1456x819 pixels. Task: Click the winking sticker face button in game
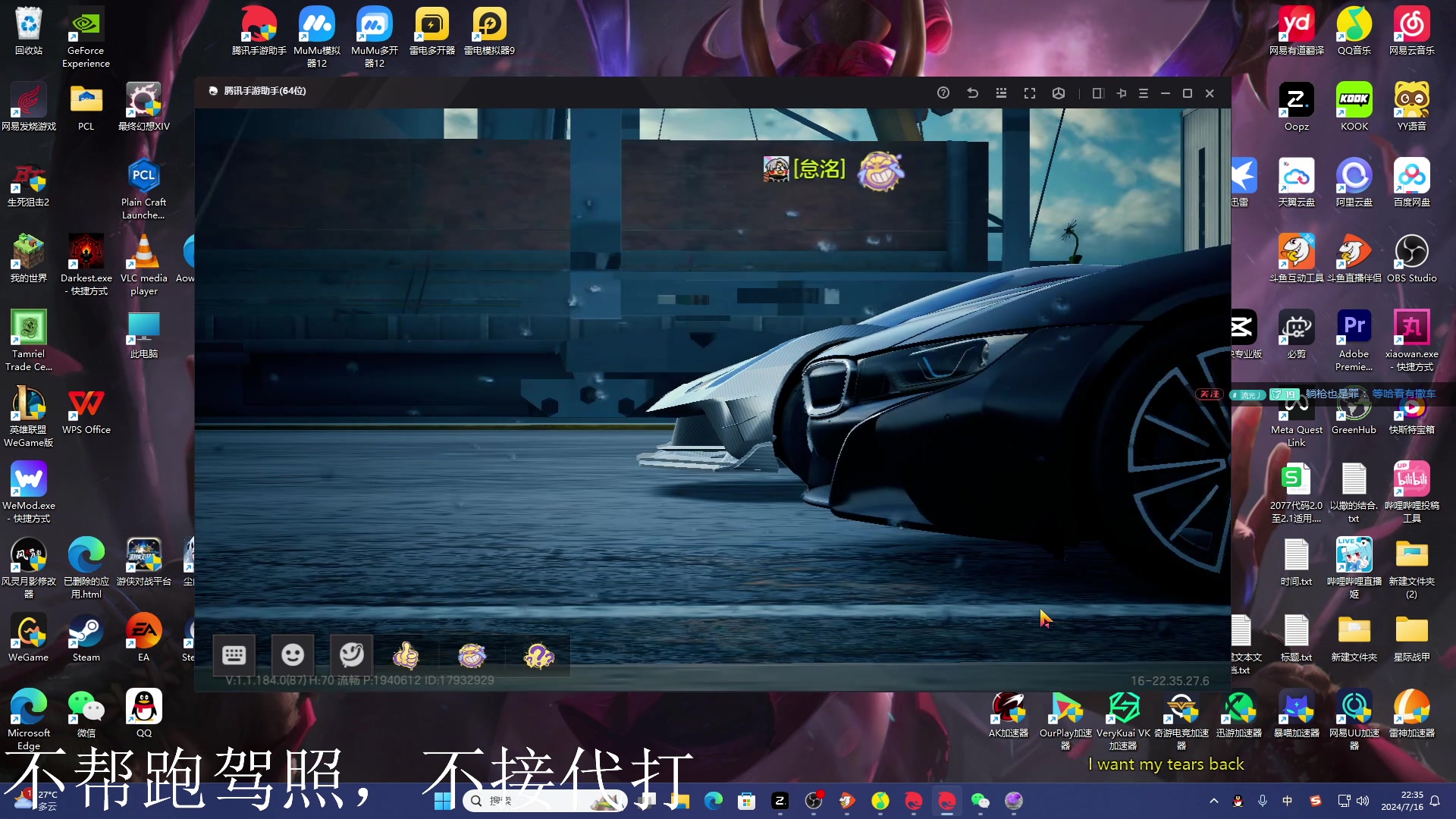click(351, 654)
